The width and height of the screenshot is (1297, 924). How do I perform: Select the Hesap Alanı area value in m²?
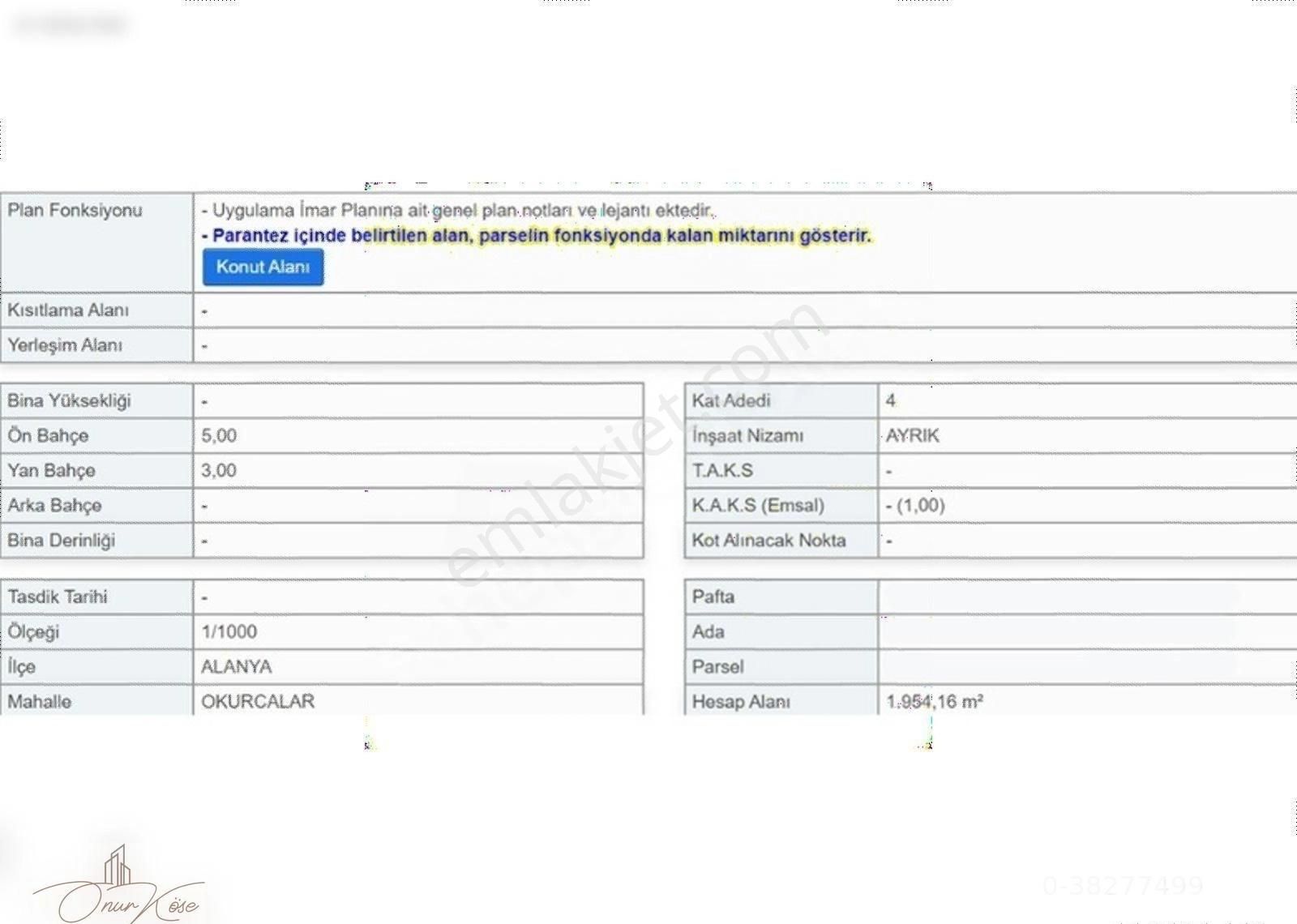coord(935,702)
